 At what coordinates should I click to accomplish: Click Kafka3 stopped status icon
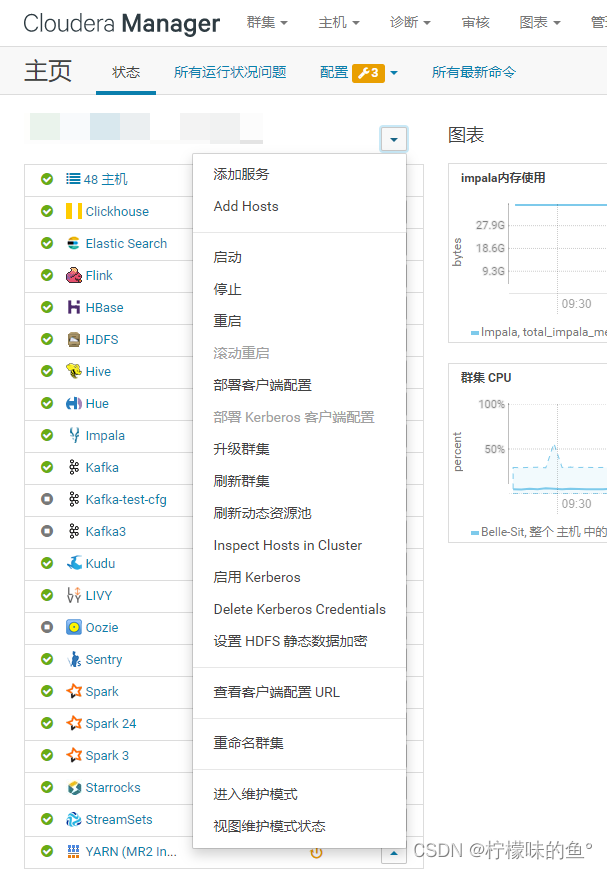[x=47, y=531]
